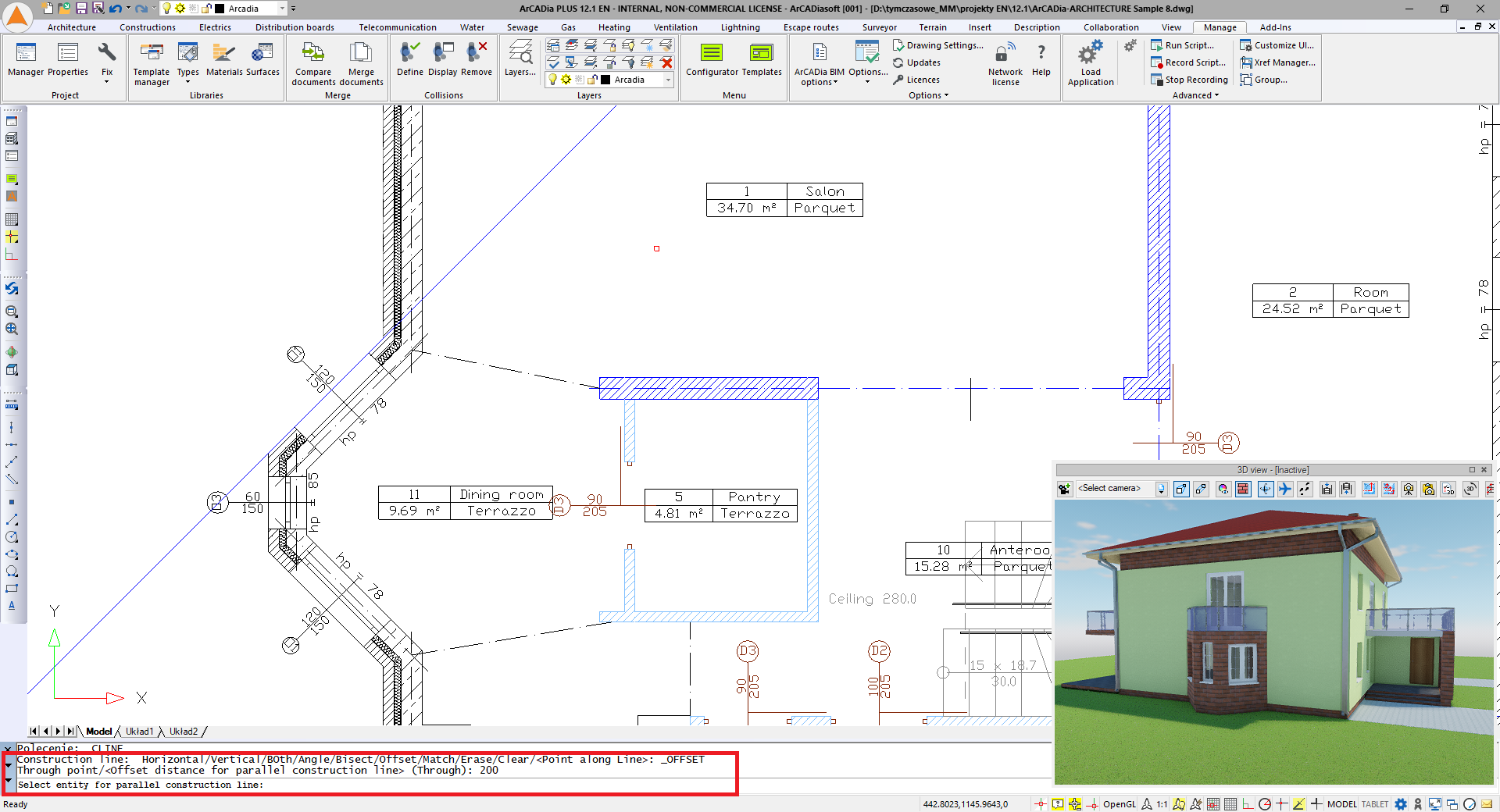Click the black layer color swatch
The width and height of the screenshot is (1500, 812).
tap(605, 80)
